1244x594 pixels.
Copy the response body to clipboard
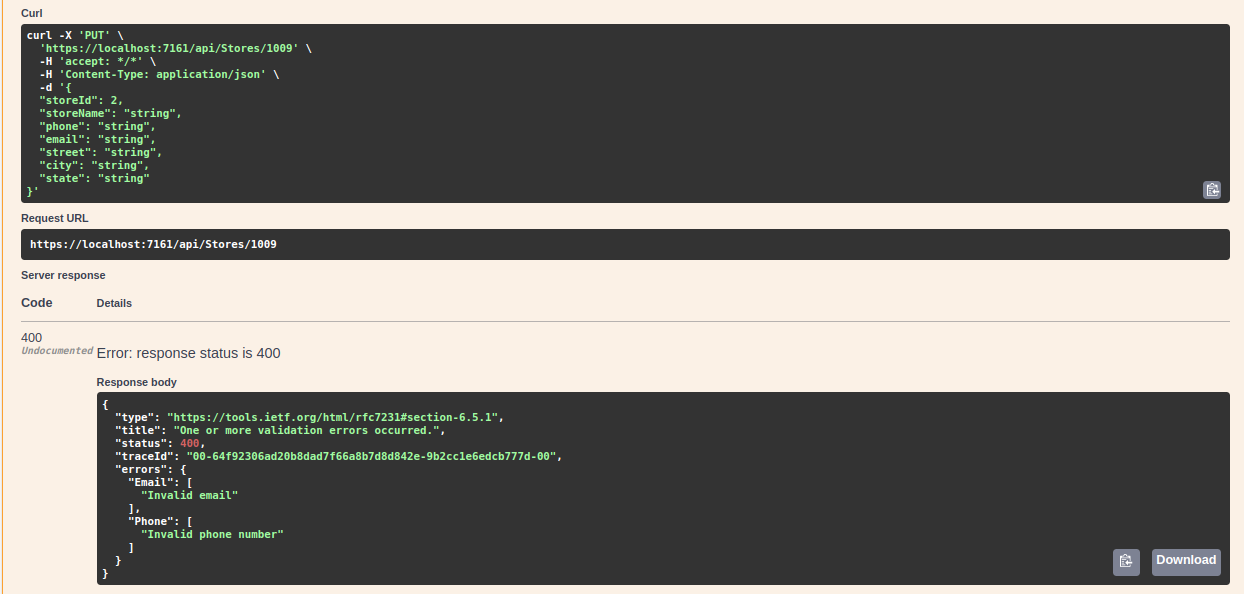(1126, 561)
